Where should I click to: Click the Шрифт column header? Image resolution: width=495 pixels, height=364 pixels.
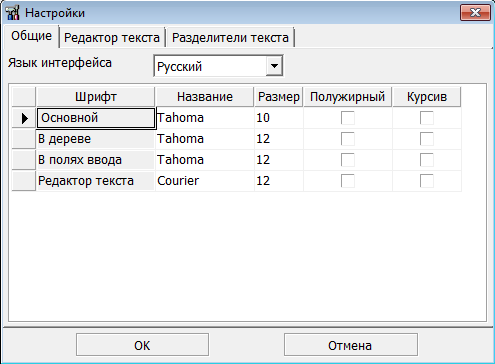click(x=96, y=97)
